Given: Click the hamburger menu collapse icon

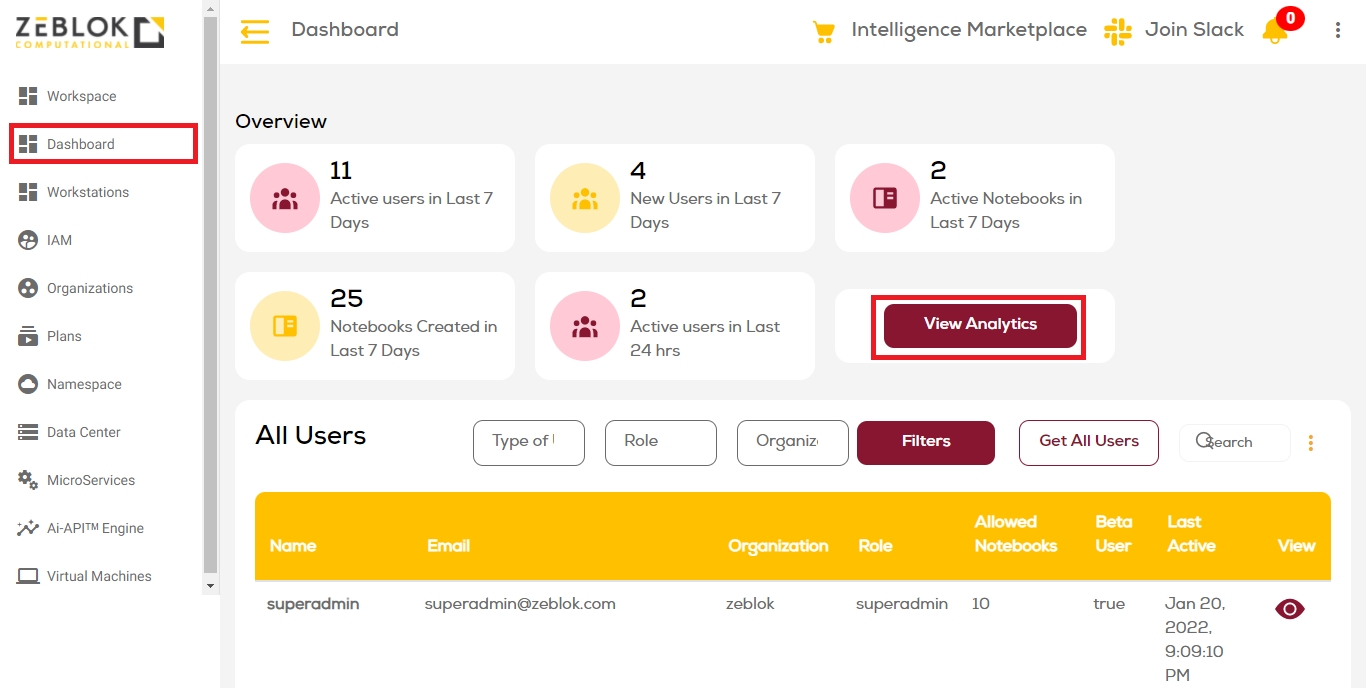Looking at the screenshot, I should click(x=255, y=32).
